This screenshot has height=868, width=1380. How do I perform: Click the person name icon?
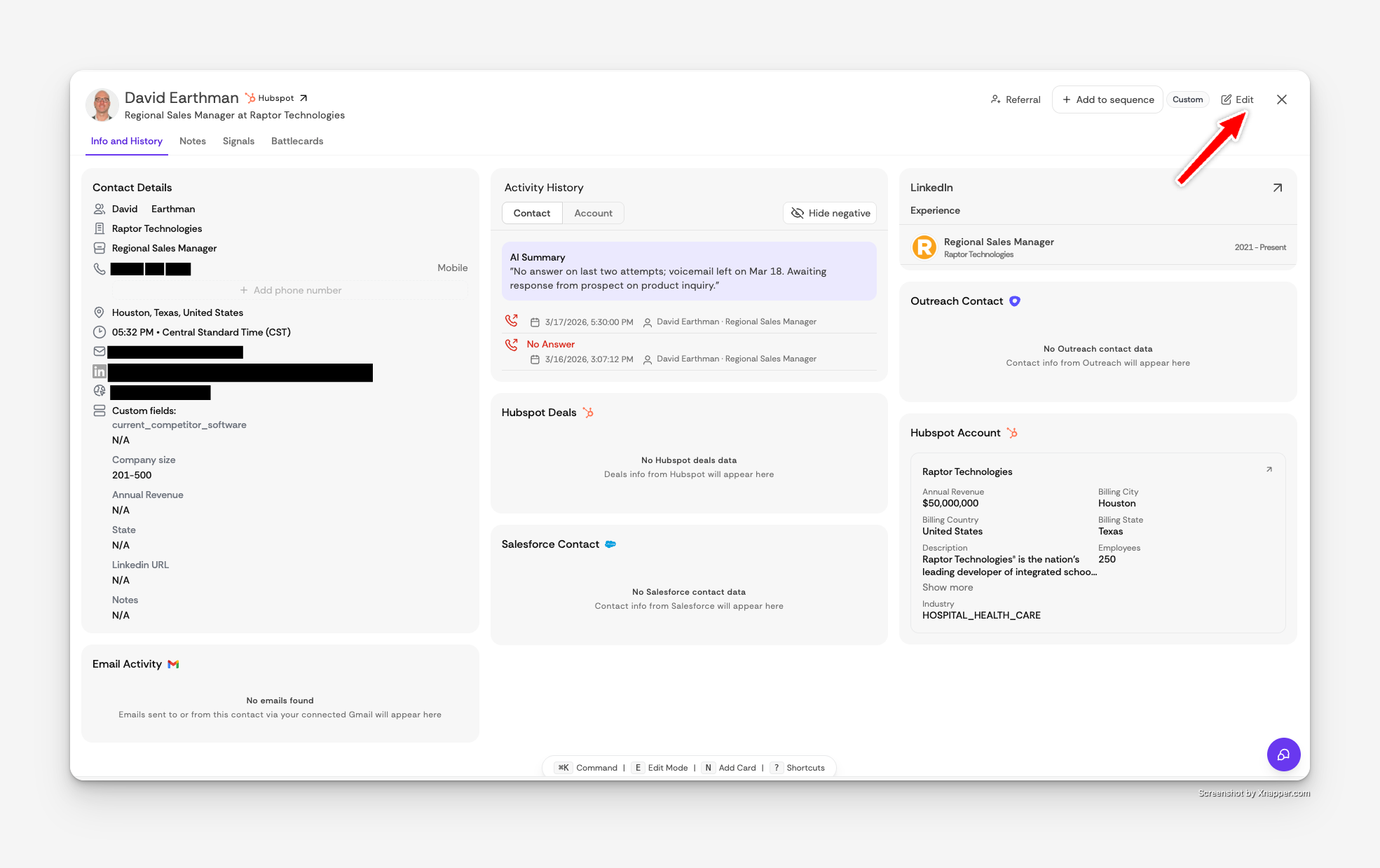click(x=100, y=209)
